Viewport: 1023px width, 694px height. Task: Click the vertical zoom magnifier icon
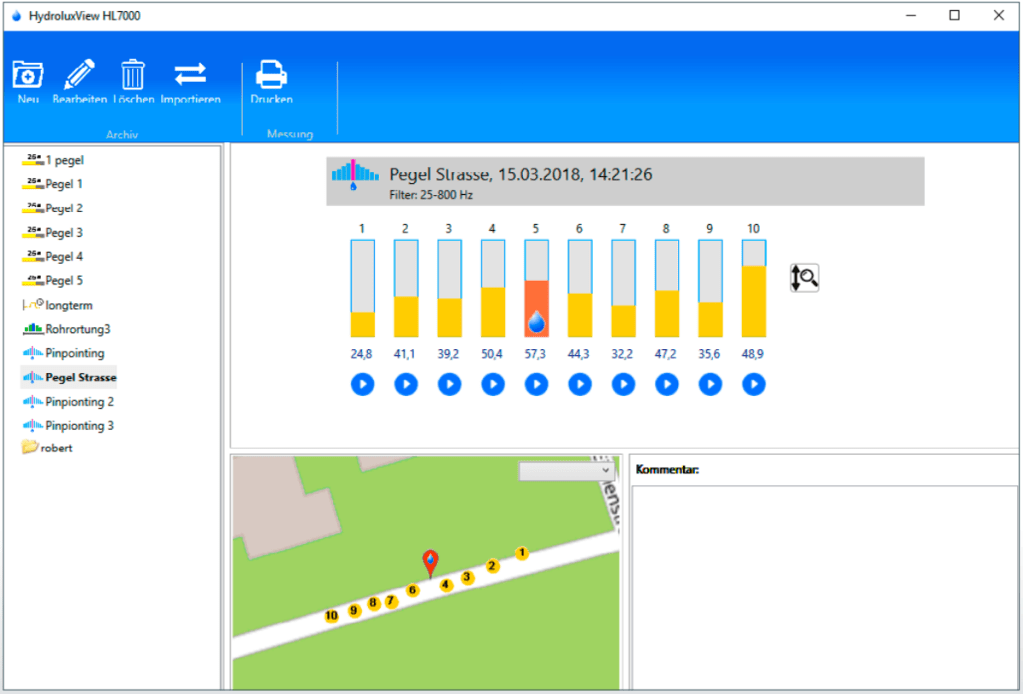(804, 277)
